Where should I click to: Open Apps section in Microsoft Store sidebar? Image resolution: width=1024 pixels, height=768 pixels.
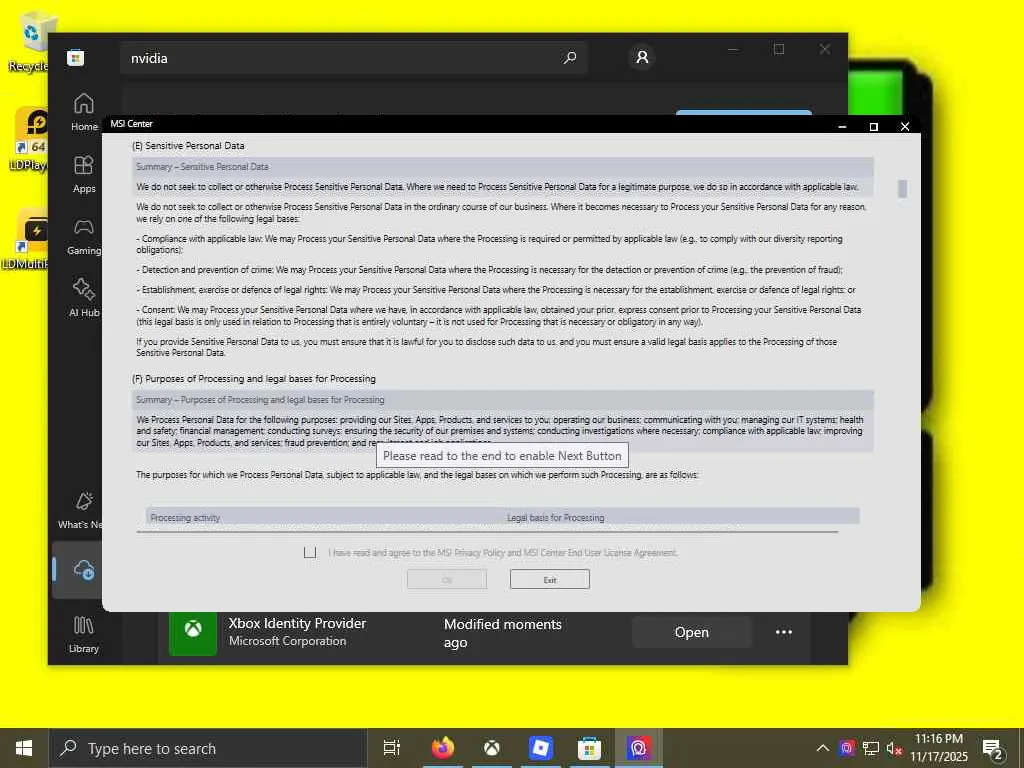point(84,174)
